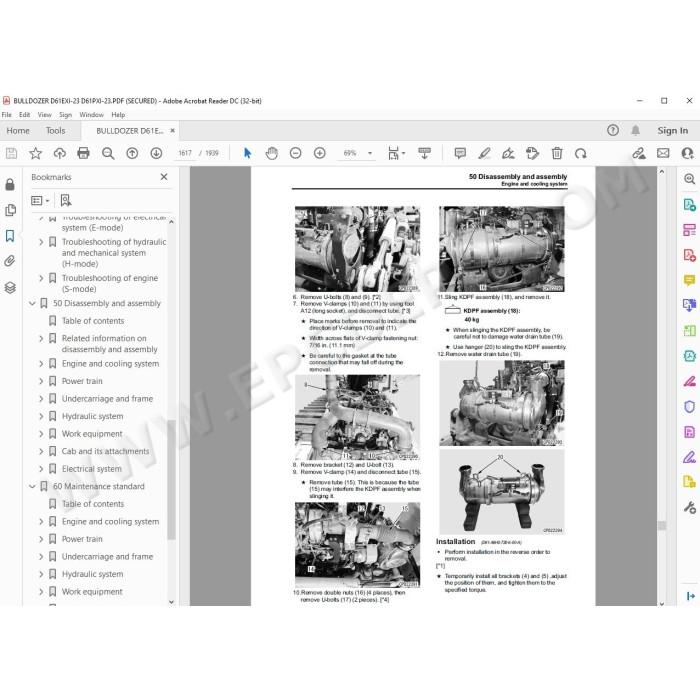Close the BULLDOZER D61E document tab
Screen dimensions: 700x700
172,130
